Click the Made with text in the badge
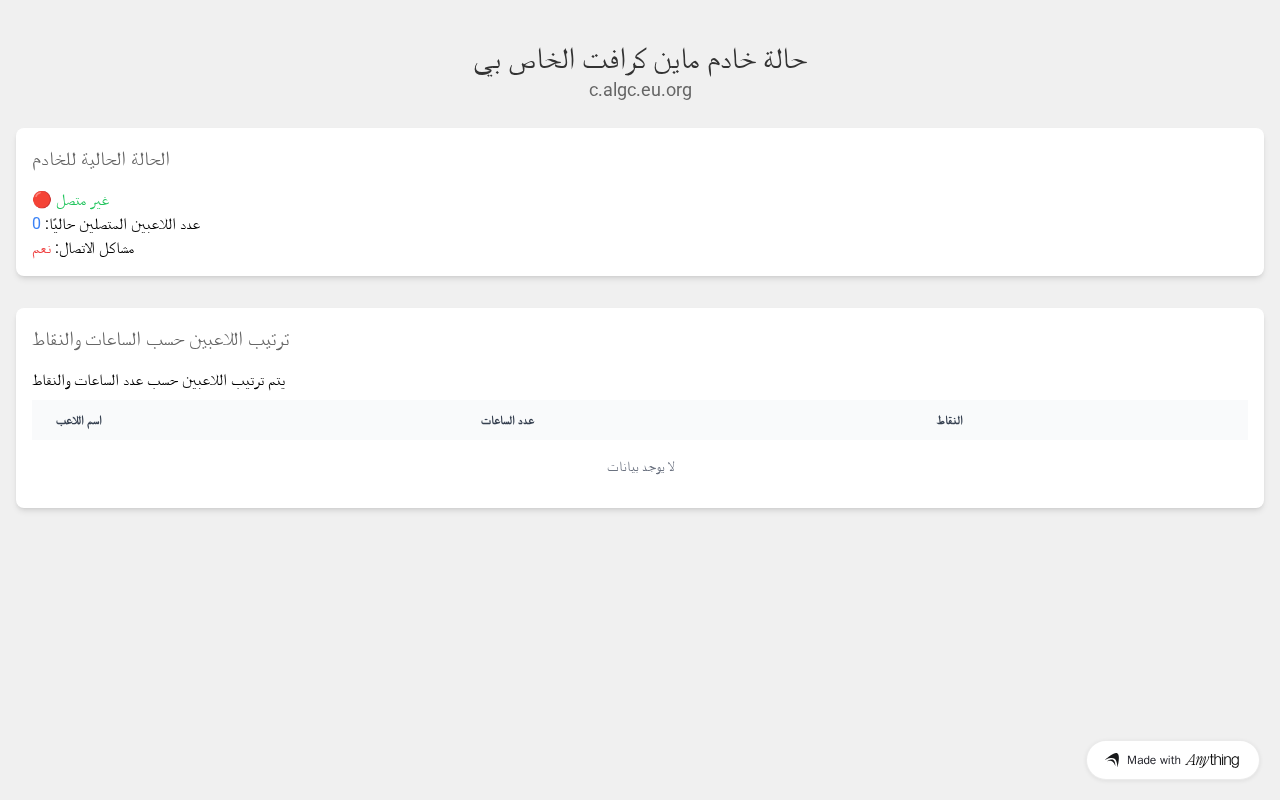This screenshot has width=1280, height=800. click(x=1153, y=760)
